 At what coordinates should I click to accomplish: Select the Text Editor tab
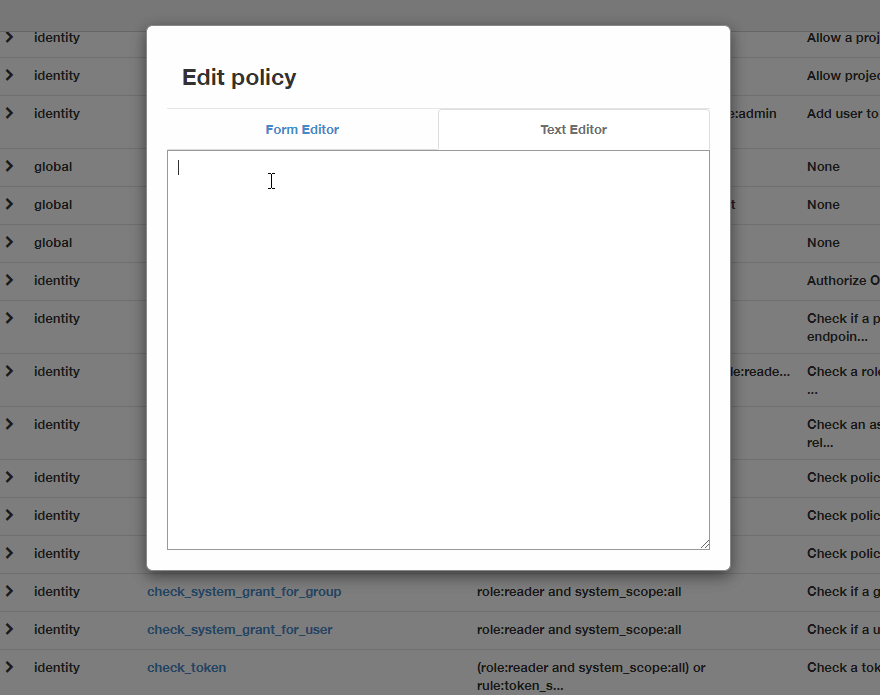tap(573, 129)
